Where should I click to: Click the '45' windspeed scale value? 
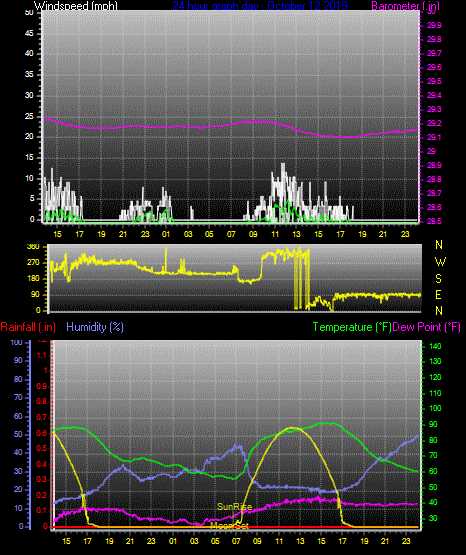coord(29,34)
